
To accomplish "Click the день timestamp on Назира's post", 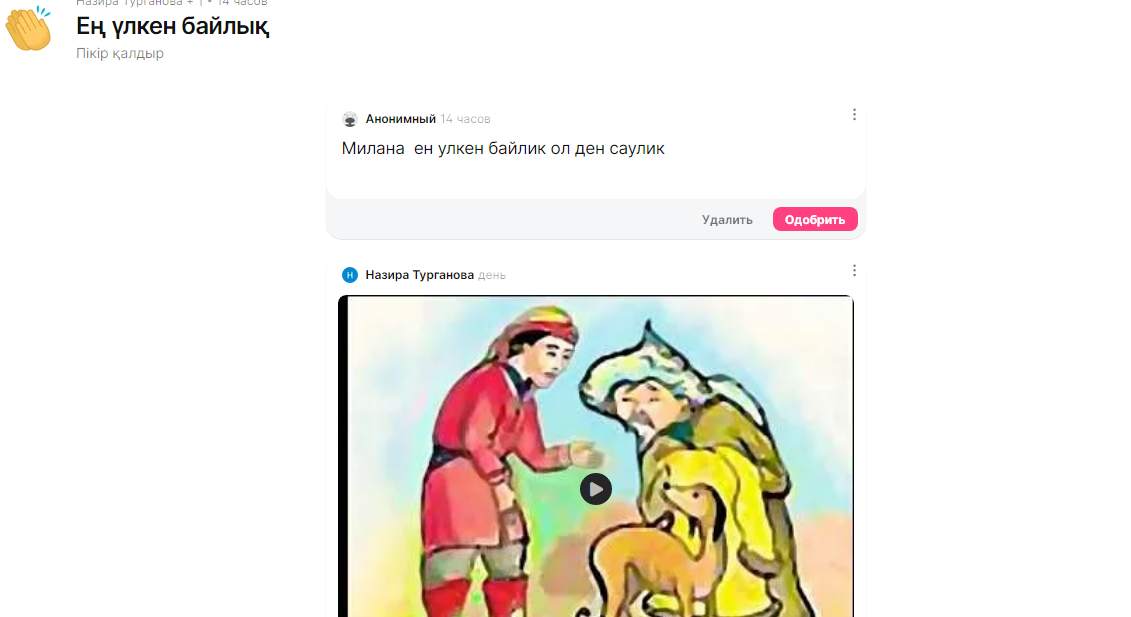I will 492,275.
